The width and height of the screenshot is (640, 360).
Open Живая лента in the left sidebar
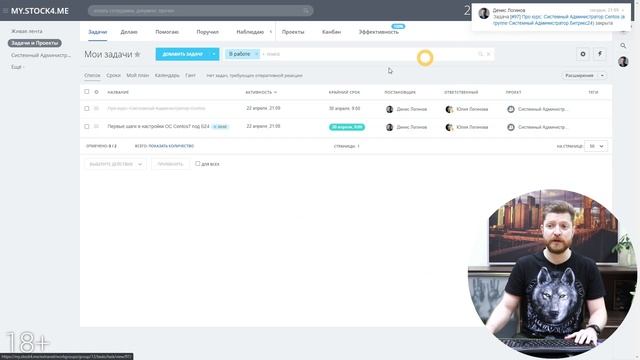point(27,31)
